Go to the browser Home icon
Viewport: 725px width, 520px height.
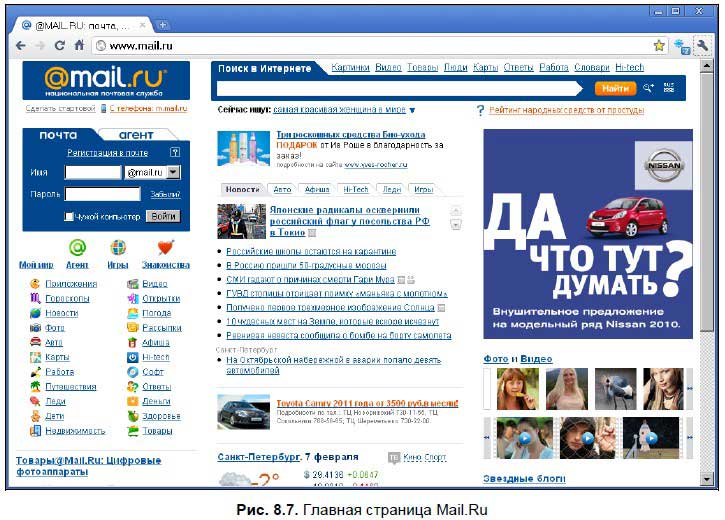79,45
